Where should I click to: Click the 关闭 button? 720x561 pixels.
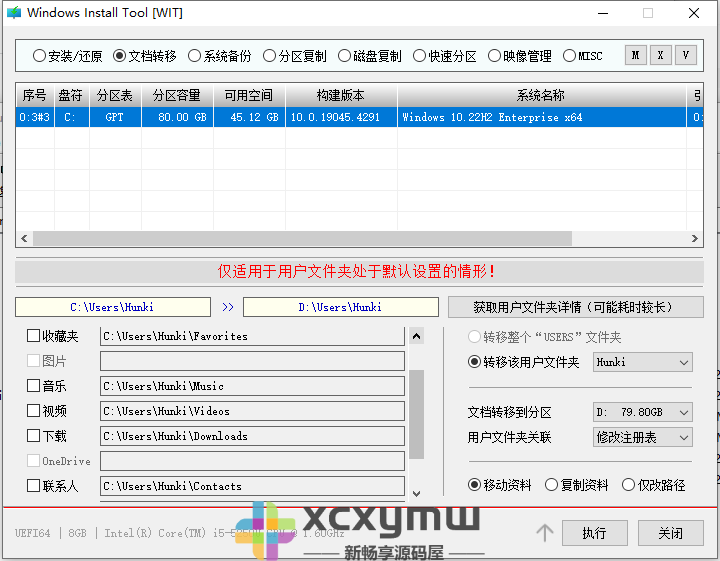pos(670,533)
